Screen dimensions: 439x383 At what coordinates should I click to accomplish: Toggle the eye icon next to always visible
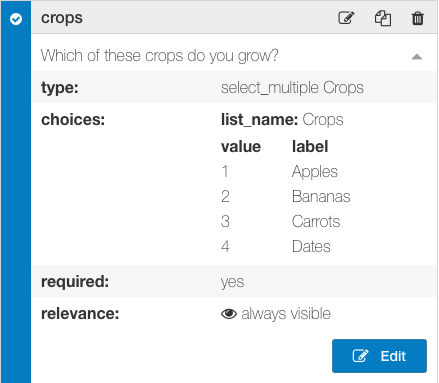[x=229, y=314]
